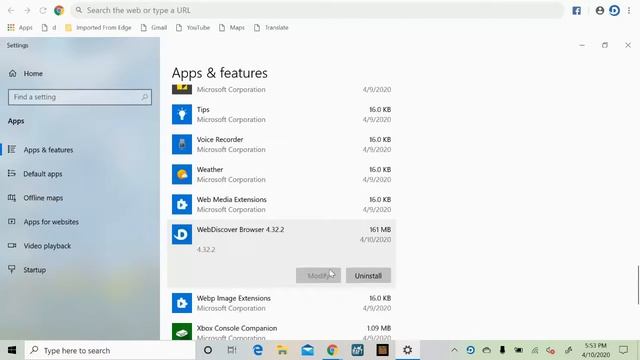
Task: Click the Voice Recorder app icon
Action: [x=182, y=144]
